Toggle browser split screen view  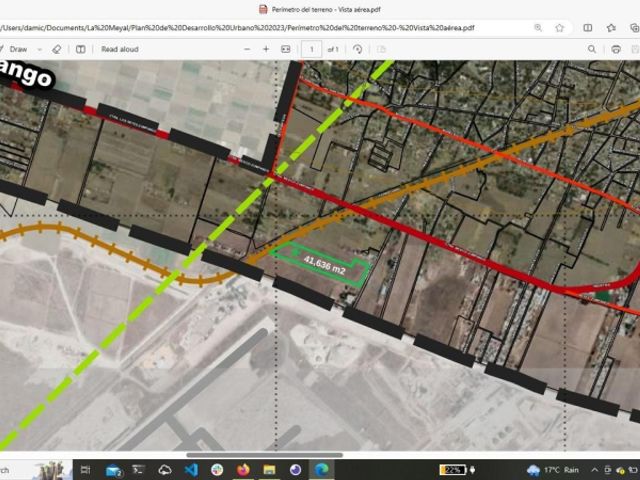click(x=588, y=28)
